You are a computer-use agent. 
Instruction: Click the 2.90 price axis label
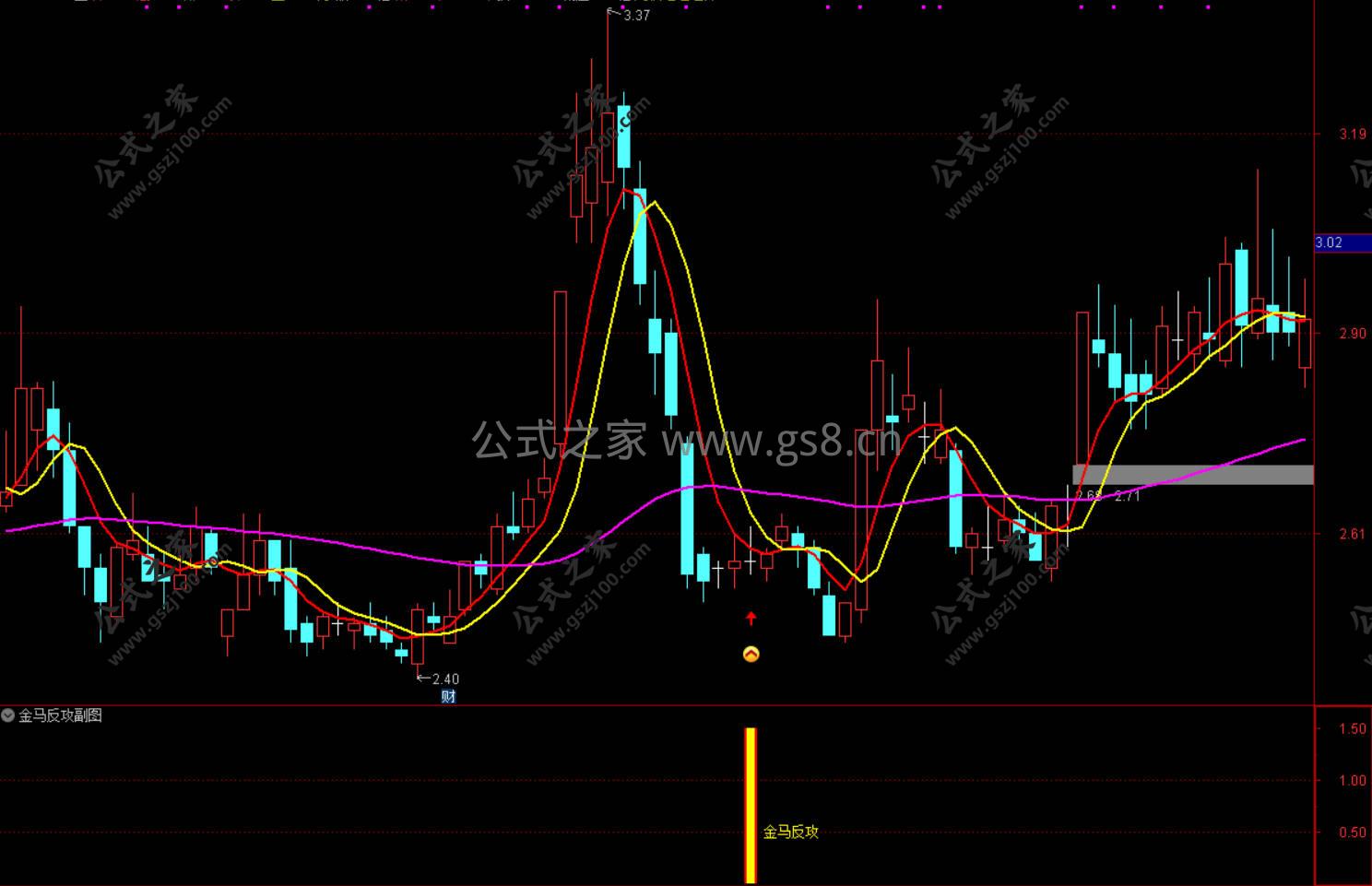coord(1353,333)
